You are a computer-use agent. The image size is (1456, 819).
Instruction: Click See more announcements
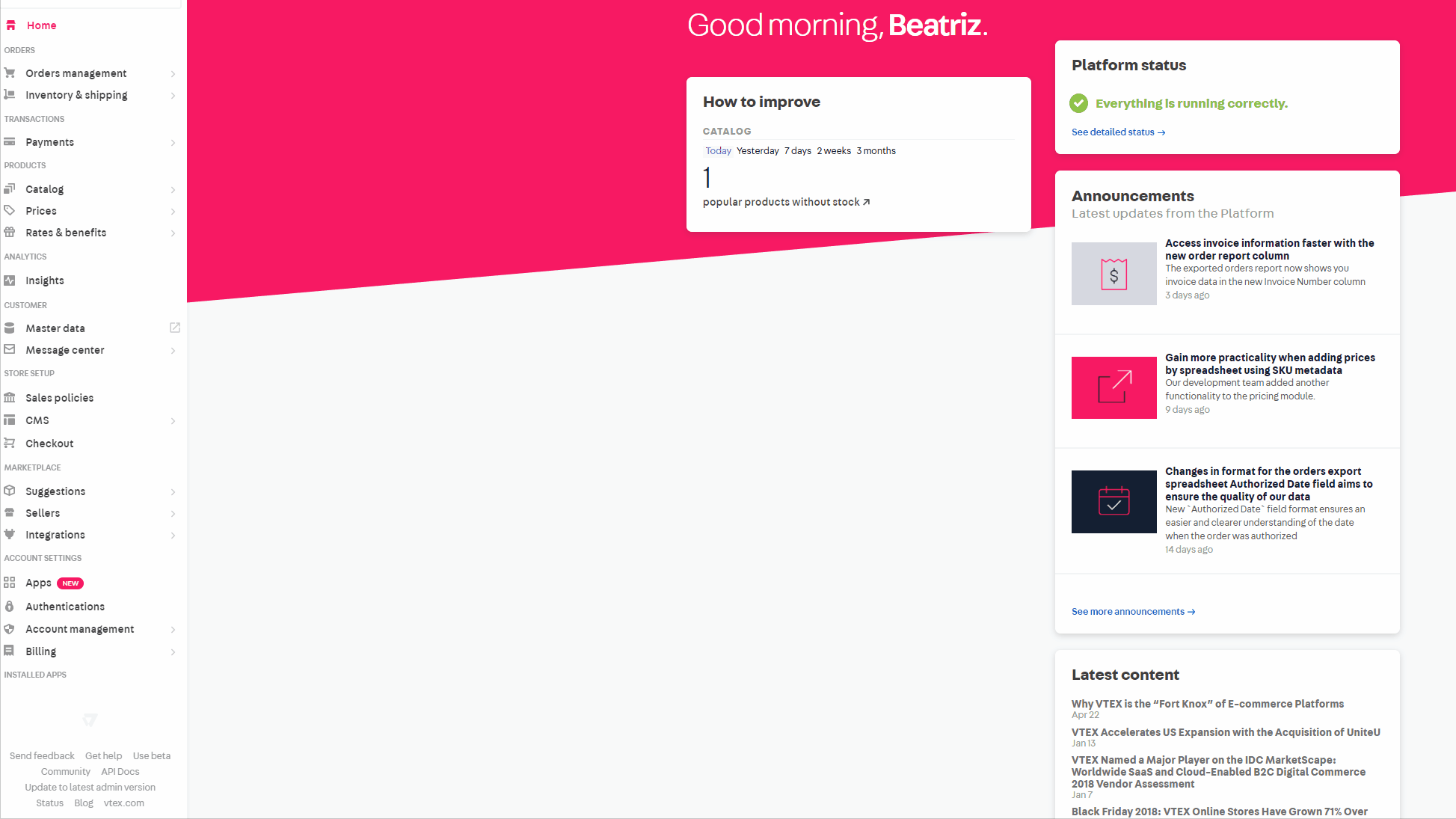[x=1132, y=611]
